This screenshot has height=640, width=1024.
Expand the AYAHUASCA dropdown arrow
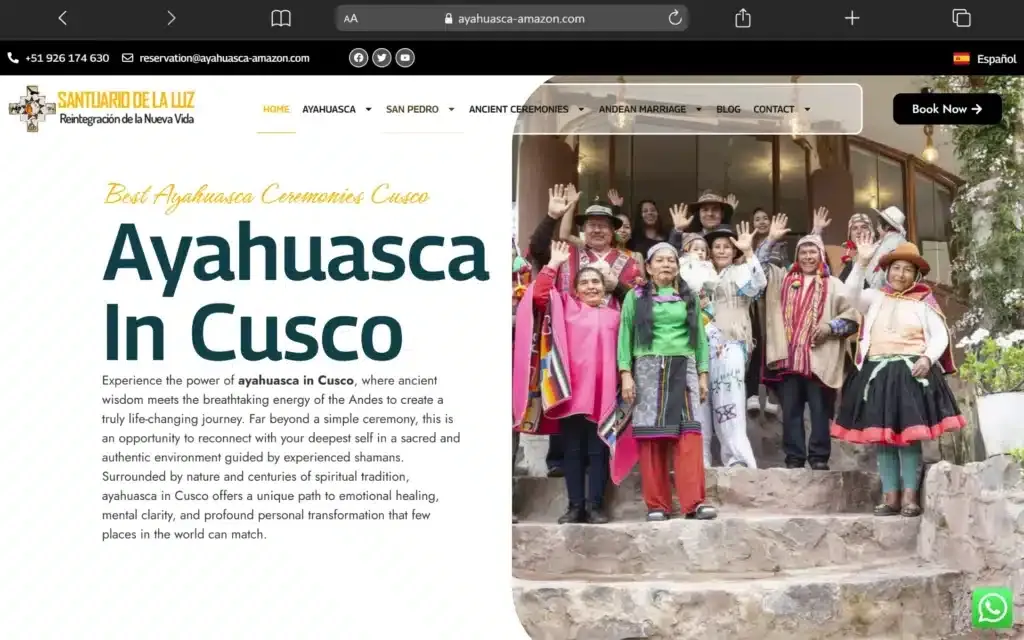pyautogui.click(x=368, y=109)
